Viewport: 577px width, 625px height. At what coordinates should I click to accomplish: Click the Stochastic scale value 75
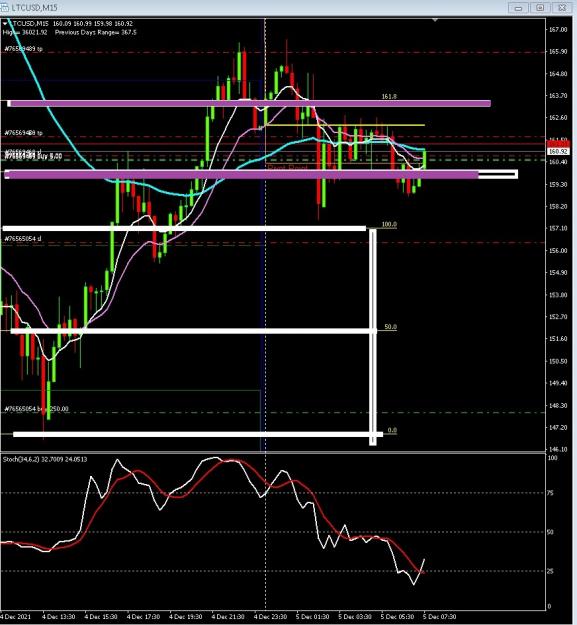click(x=550, y=493)
